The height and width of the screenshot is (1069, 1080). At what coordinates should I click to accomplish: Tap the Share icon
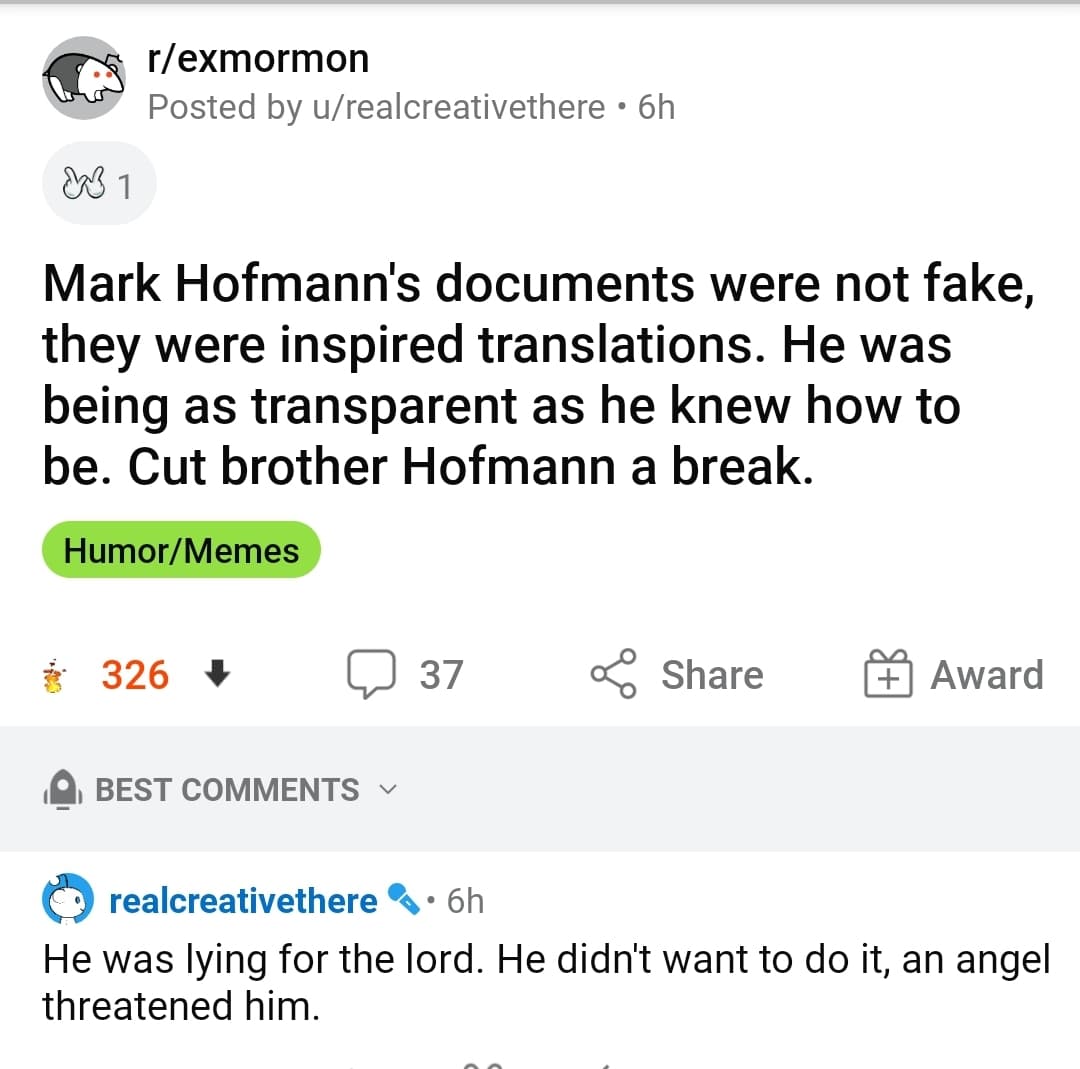[612, 675]
